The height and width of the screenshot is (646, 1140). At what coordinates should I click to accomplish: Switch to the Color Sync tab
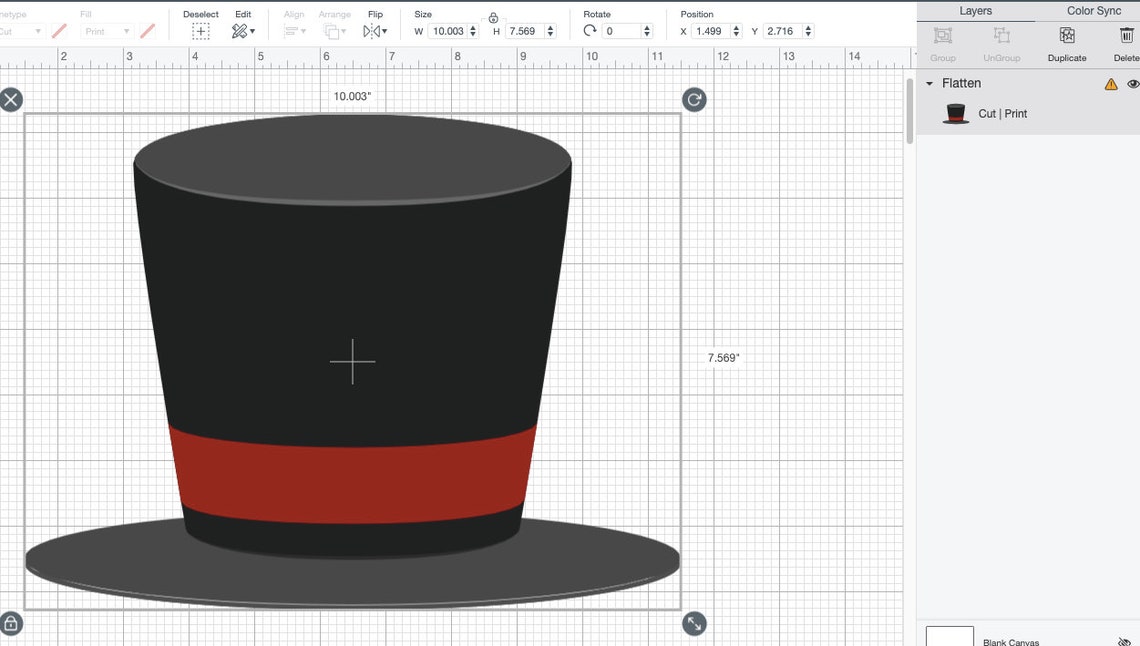coord(1093,11)
